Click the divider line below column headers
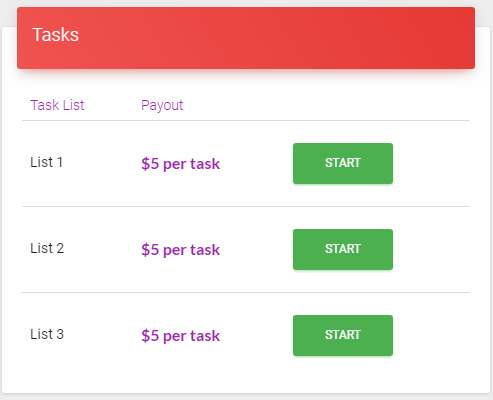Image resolution: width=493 pixels, height=400 pixels. [x=246, y=121]
